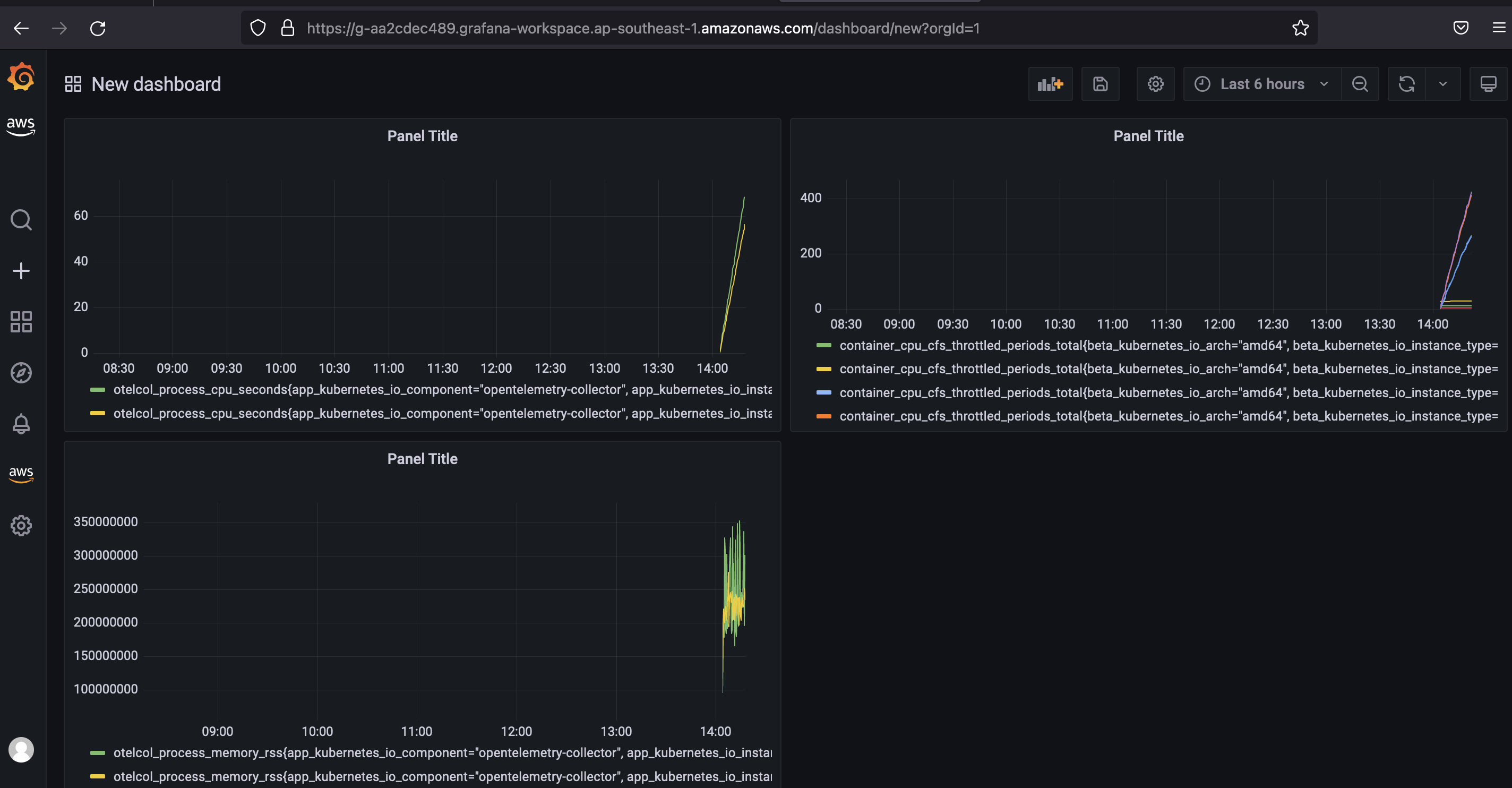The height and width of the screenshot is (788, 1512).
Task: Click the lower AWS icon in sidebar
Action: (21, 474)
